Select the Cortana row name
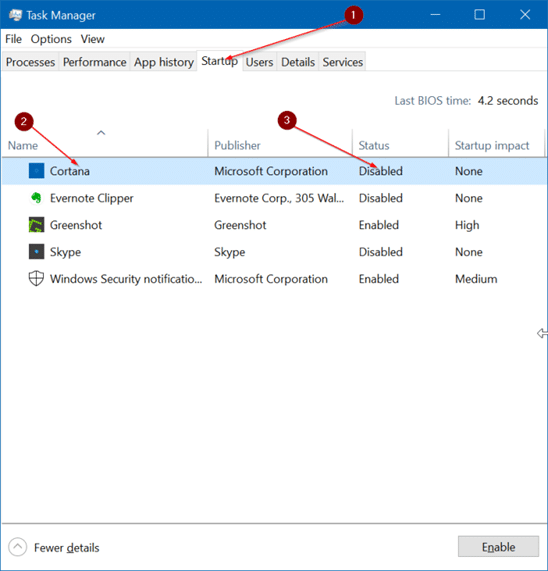 coord(70,171)
